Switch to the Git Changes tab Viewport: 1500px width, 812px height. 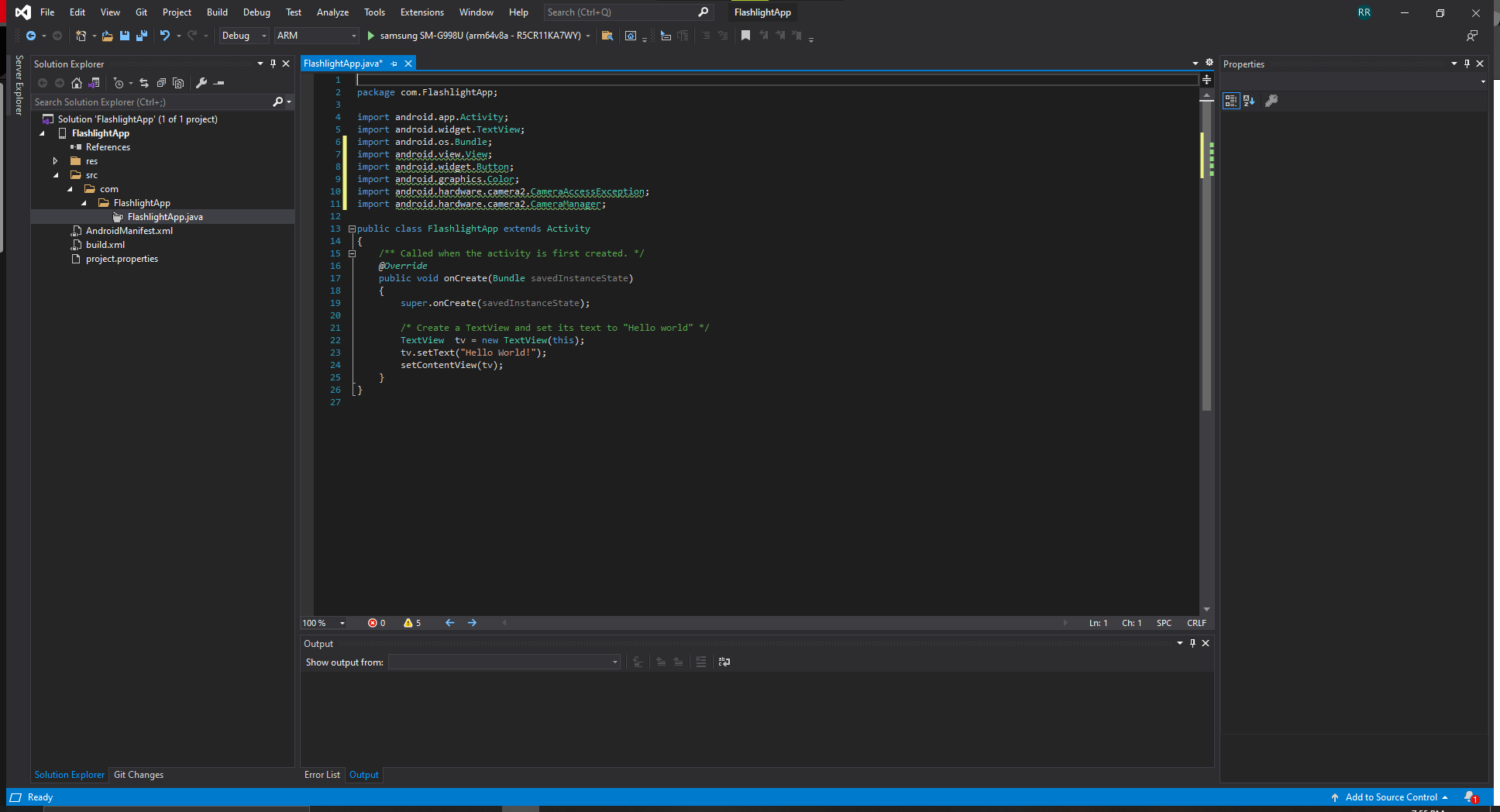click(138, 774)
